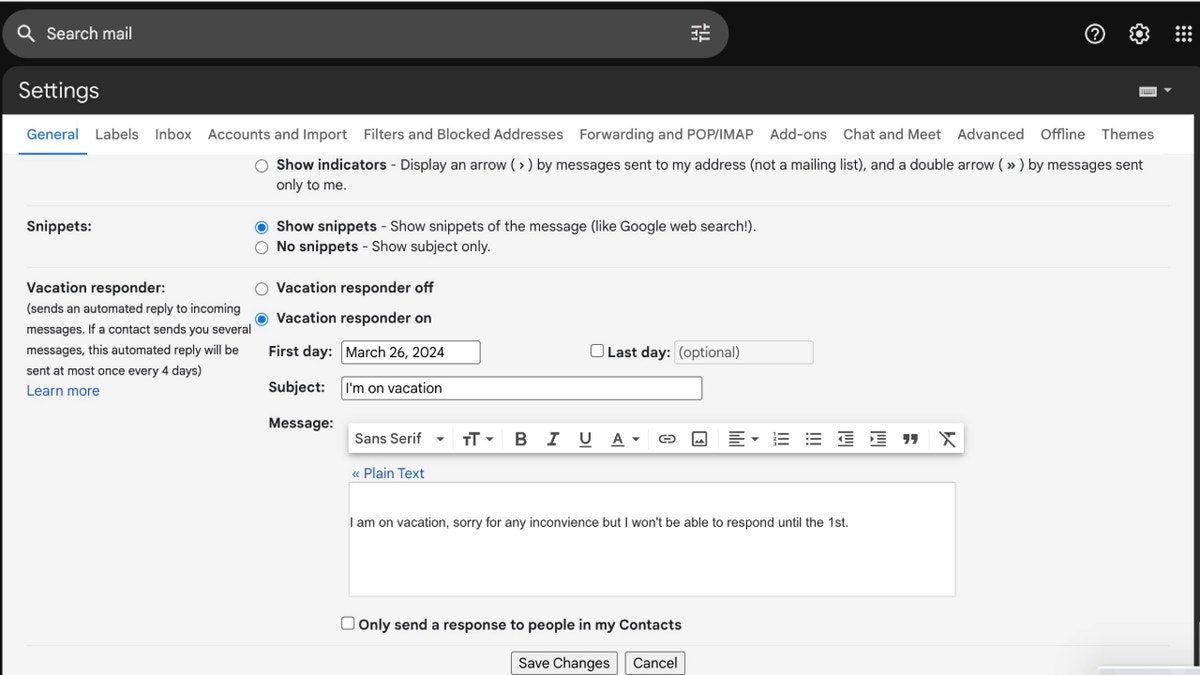Screen dimensions: 1200x675
Task: Open the Add-ons tab
Action: [x=798, y=134]
